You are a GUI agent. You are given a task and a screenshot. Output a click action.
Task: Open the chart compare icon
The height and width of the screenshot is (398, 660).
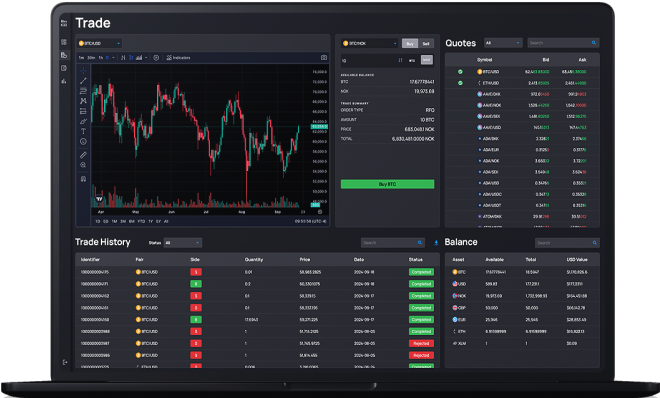(139, 58)
